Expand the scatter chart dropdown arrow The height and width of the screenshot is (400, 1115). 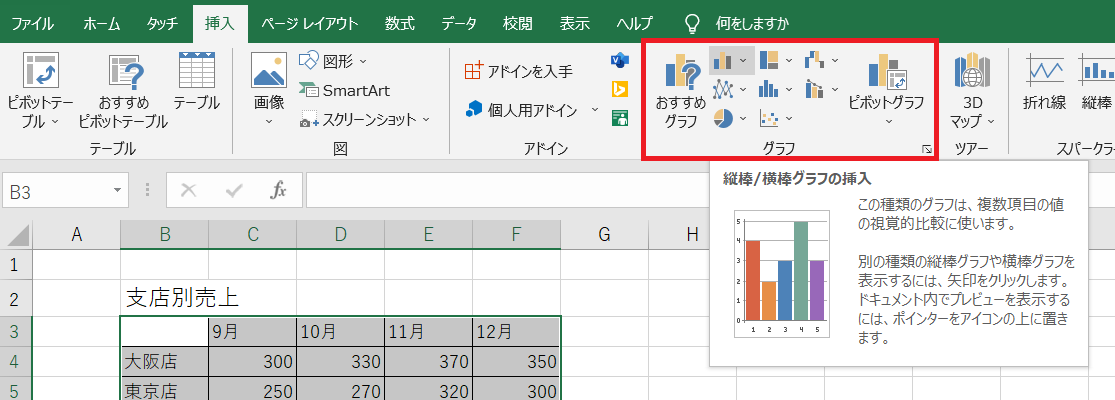789,117
